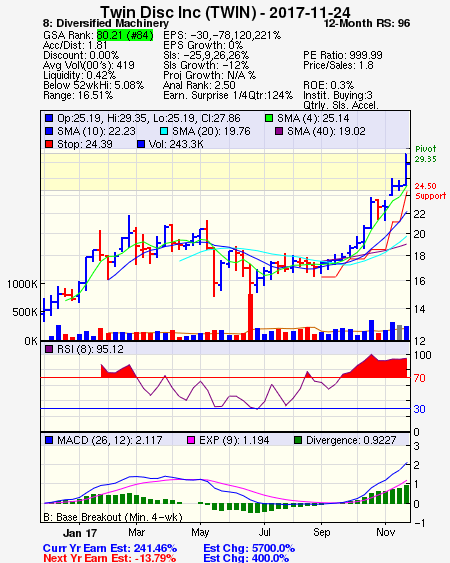
Task: Click the purple SMA (40) legend swatch
Action: (x=279, y=131)
